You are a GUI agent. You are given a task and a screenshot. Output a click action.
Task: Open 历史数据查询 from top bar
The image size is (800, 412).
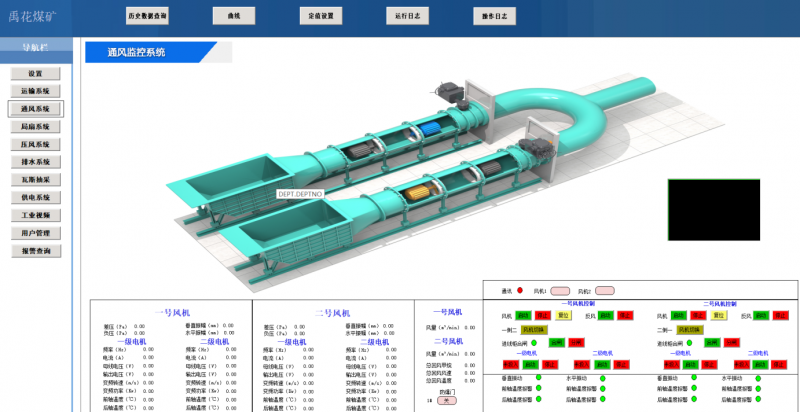pos(147,17)
